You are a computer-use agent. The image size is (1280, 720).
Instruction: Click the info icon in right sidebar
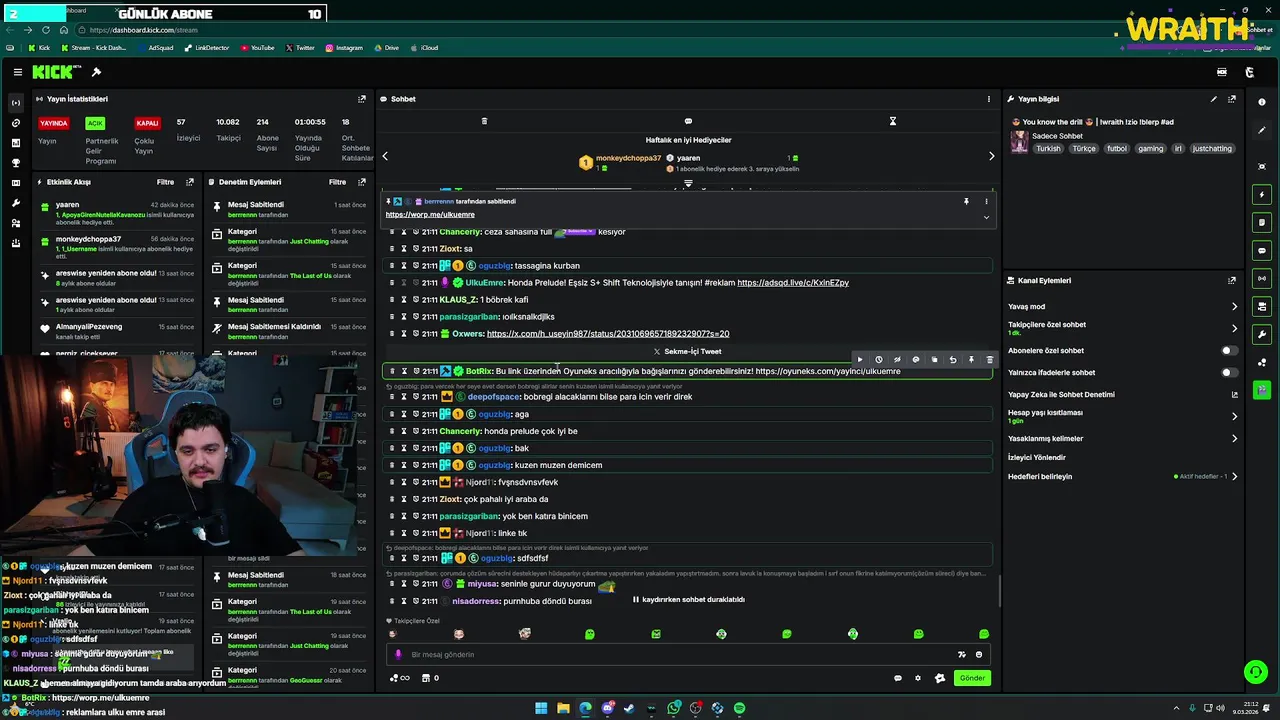point(1262,102)
